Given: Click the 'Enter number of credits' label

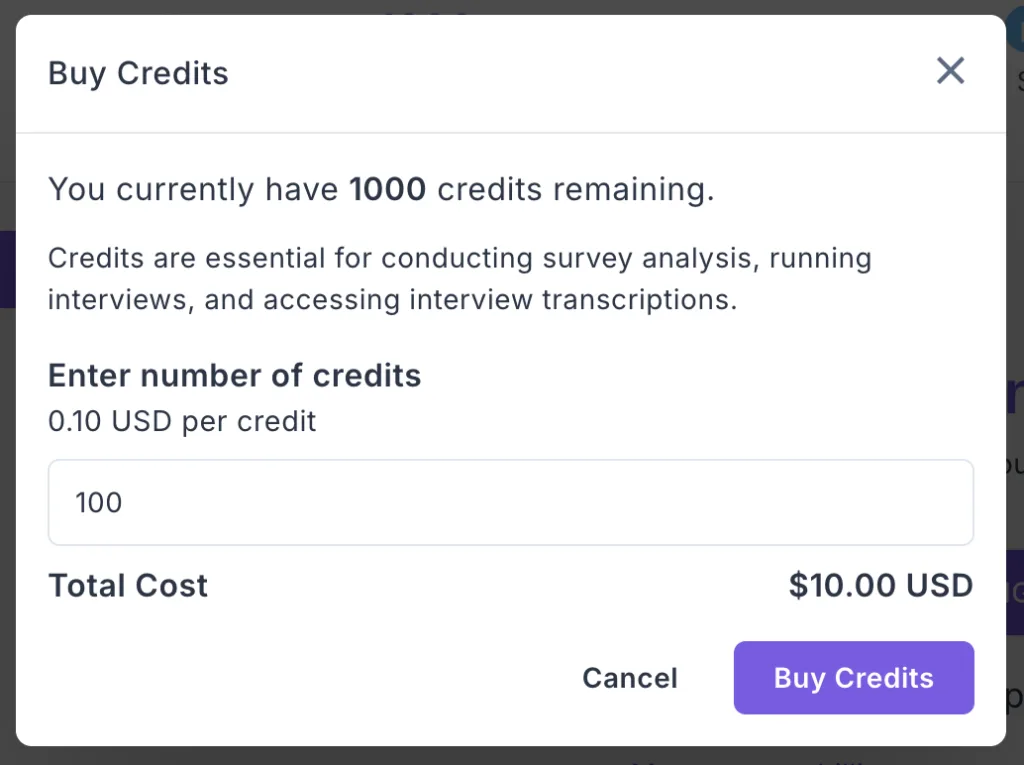Looking at the screenshot, I should [234, 375].
